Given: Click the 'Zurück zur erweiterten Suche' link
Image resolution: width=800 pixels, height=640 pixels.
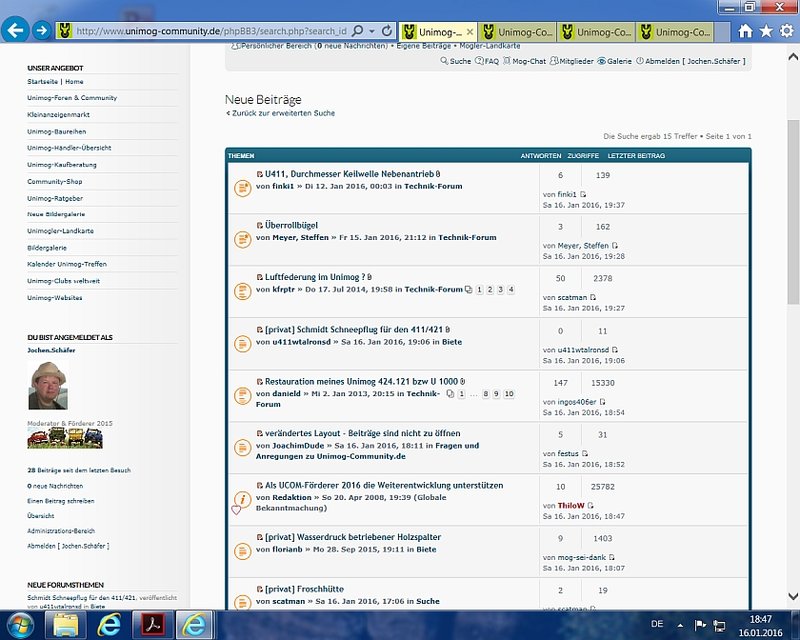Looking at the screenshot, I should [x=280, y=113].
